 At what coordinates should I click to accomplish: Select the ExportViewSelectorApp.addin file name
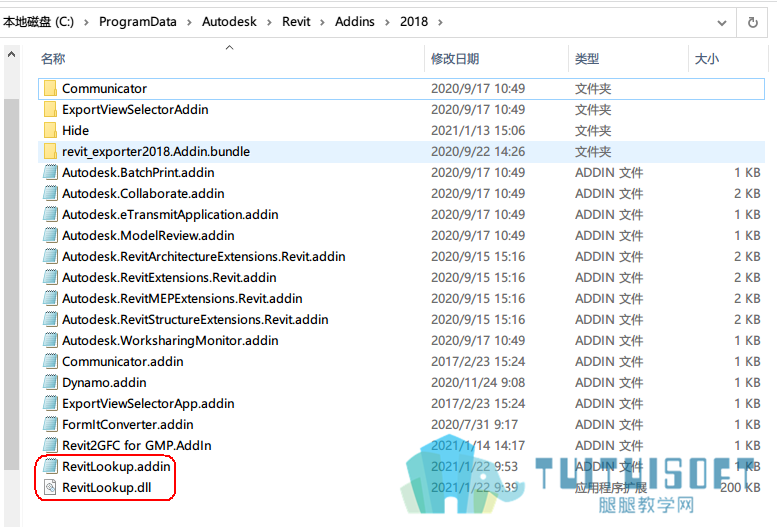pos(148,403)
